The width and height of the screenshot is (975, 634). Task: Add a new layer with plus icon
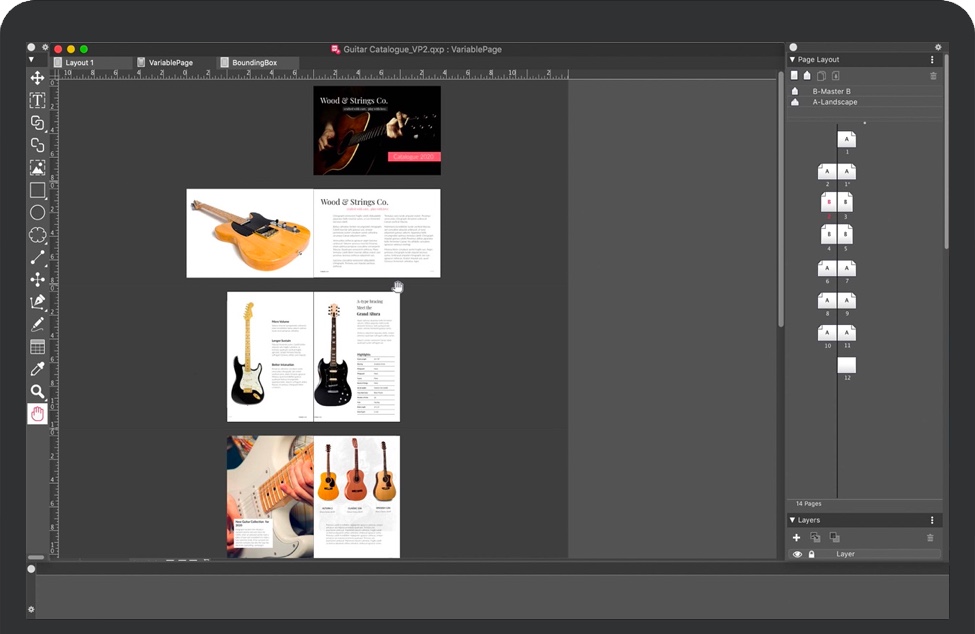(797, 538)
